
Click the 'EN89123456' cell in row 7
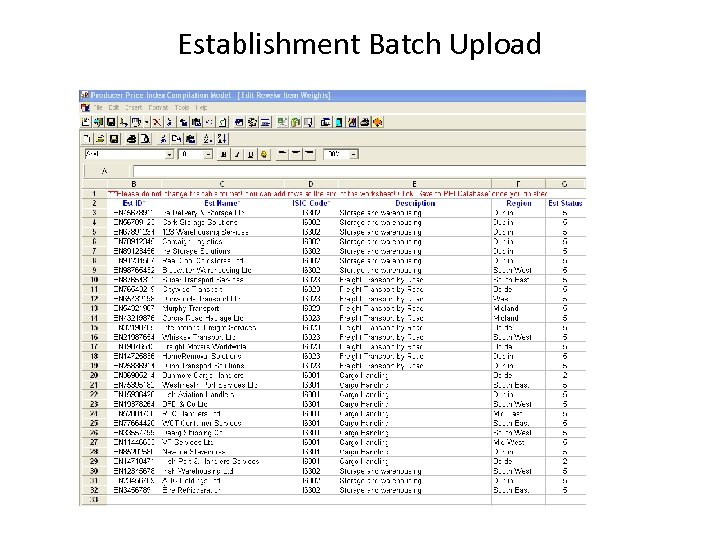[x=134, y=251]
